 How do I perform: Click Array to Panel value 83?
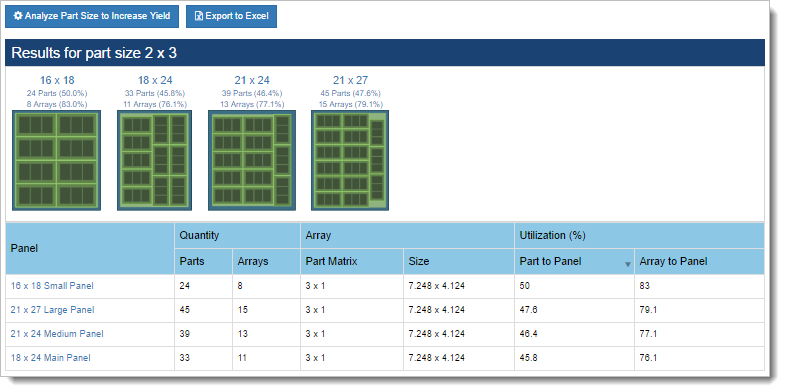(644, 286)
